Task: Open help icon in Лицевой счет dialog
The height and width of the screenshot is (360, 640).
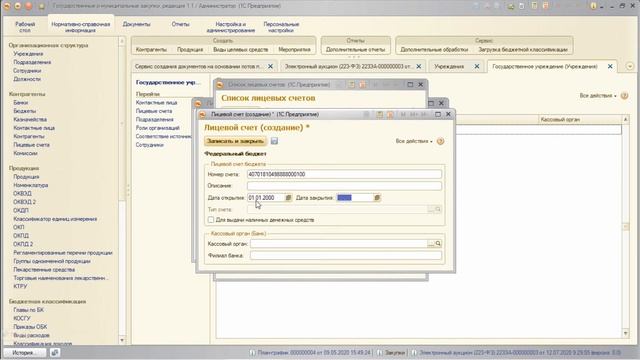Action: (x=440, y=141)
